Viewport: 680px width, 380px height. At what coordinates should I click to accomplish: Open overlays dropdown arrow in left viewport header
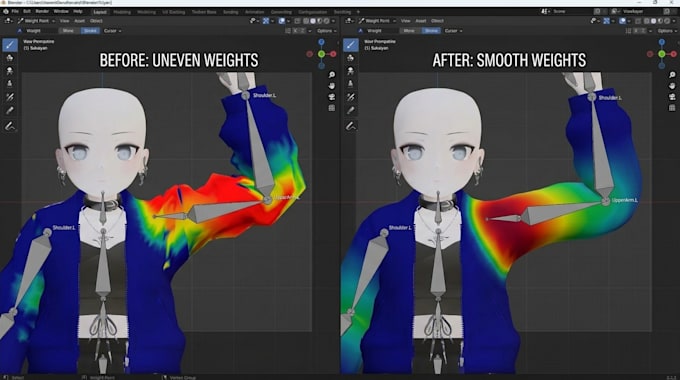[288, 21]
